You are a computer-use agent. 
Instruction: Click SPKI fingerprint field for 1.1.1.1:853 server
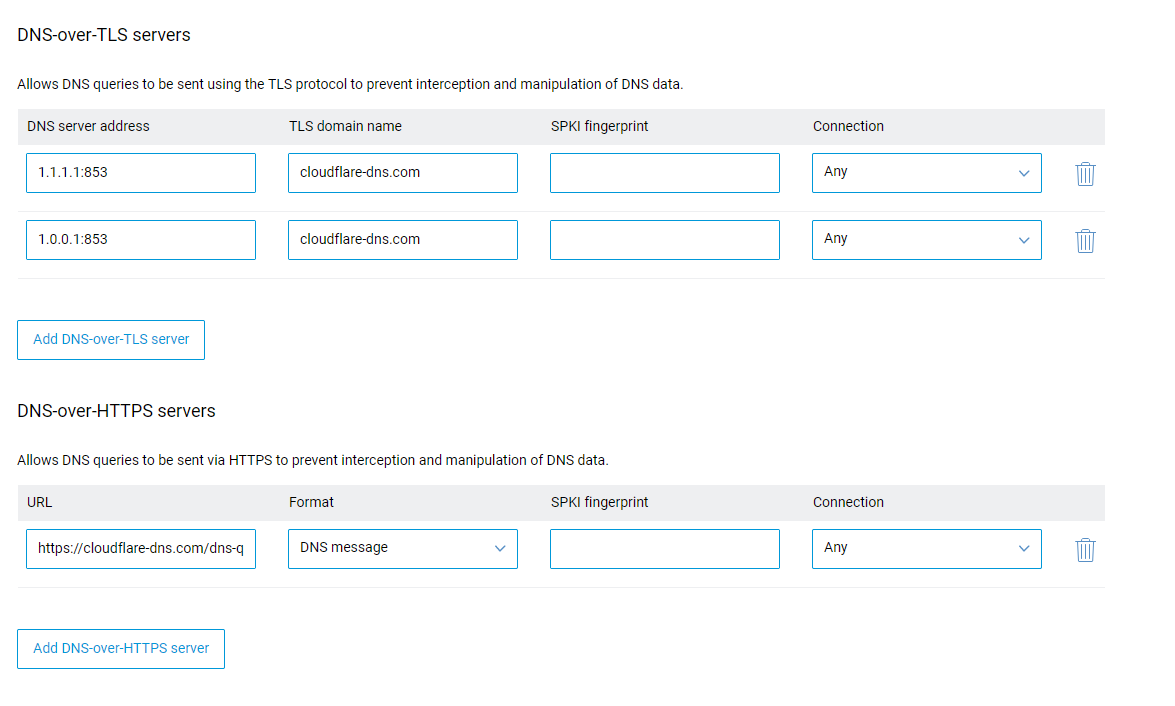pos(665,173)
